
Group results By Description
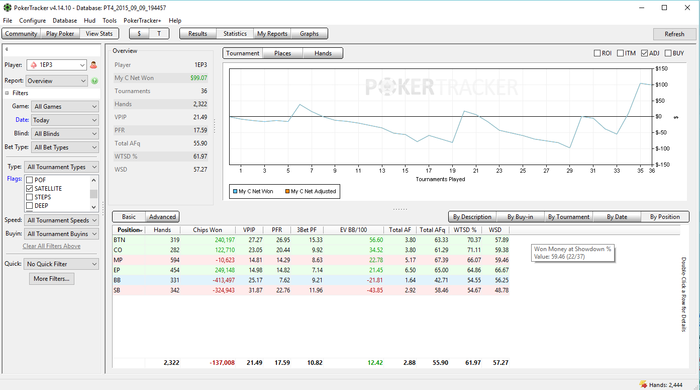tap(472, 217)
